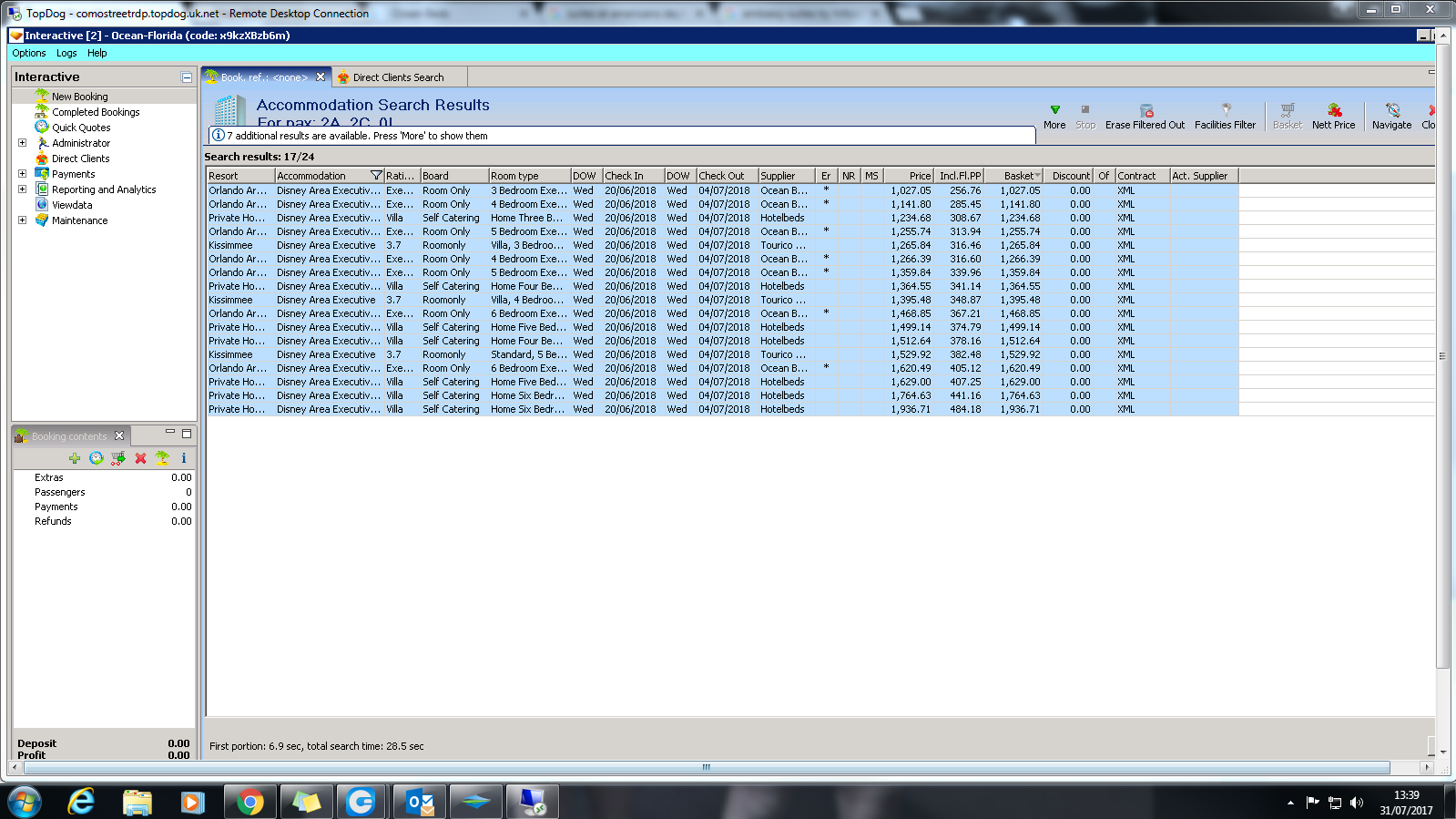This screenshot has height=819, width=1456.
Task: Click the Check In column header
Action: click(x=633, y=176)
